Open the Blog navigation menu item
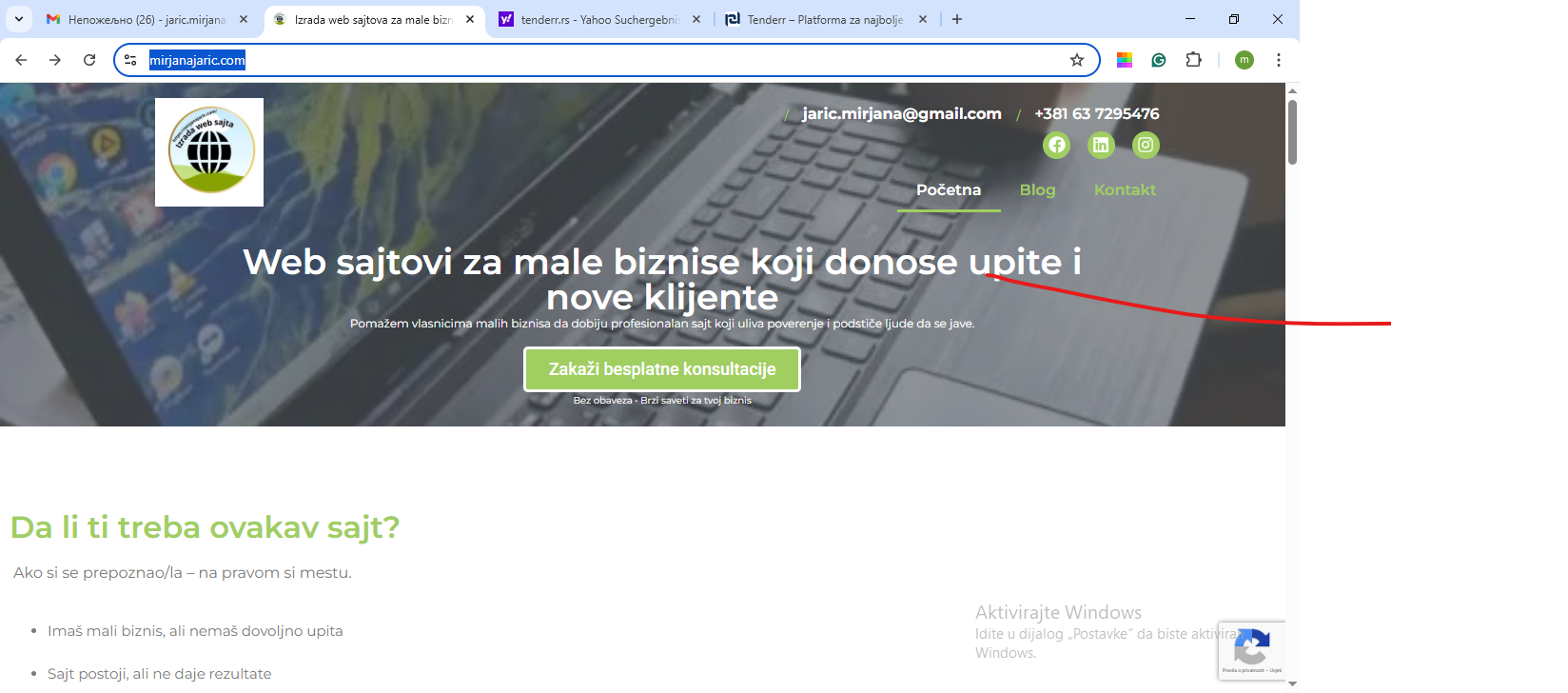Screen dimensions: 1568x693 click(x=1037, y=189)
